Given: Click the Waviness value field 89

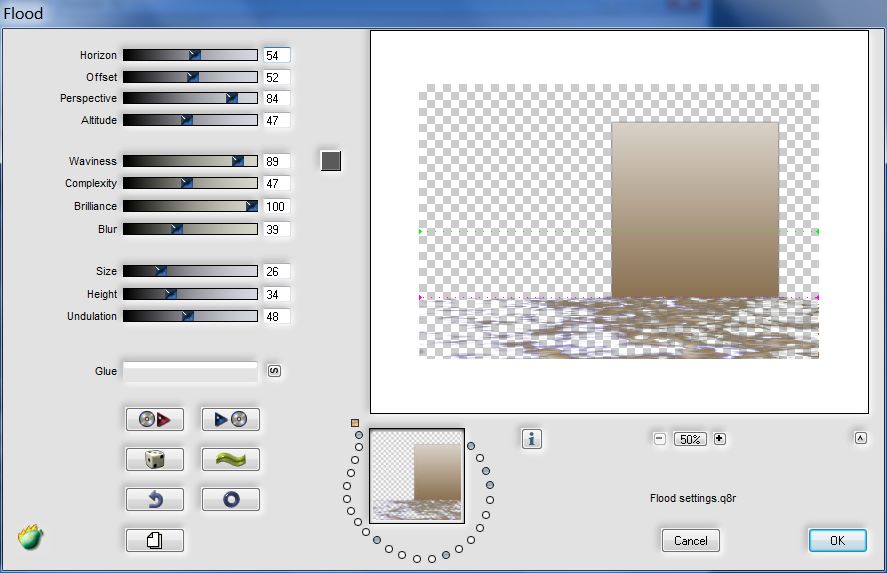Looking at the screenshot, I should click(x=277, y=161).
